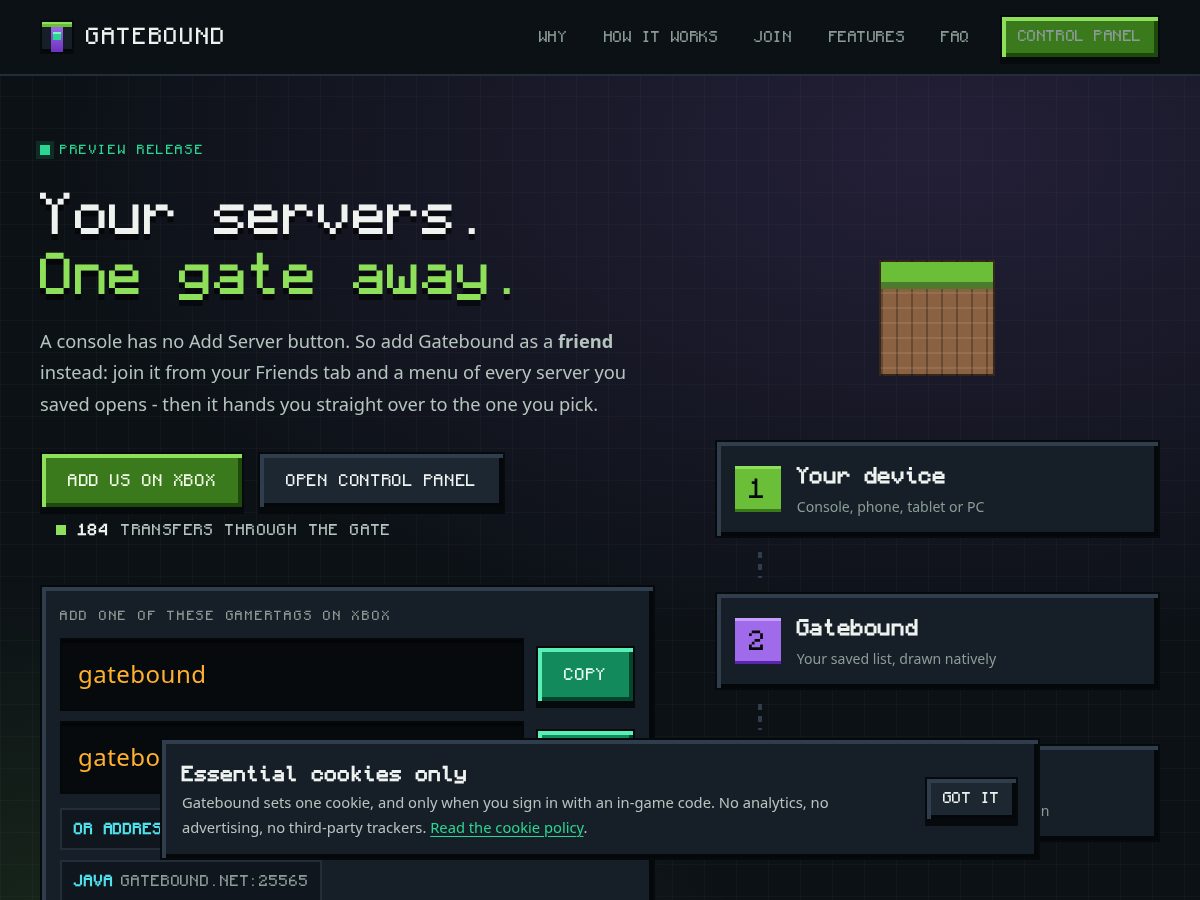The image size is (1200, 900).
Task: Click the grass block image
Action: [937, 318]
